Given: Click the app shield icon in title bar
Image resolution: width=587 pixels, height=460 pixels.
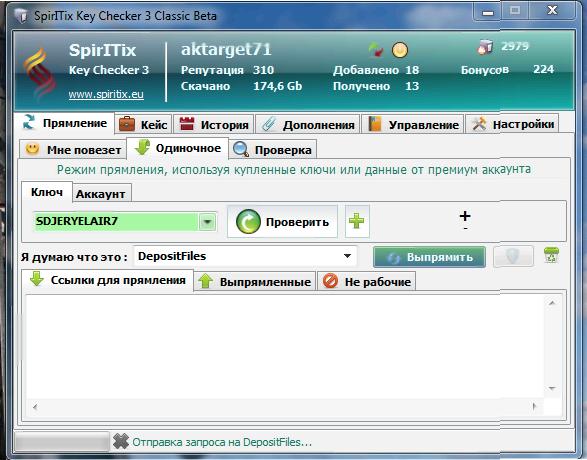Looking at the screenshot, I should [21, 15].
